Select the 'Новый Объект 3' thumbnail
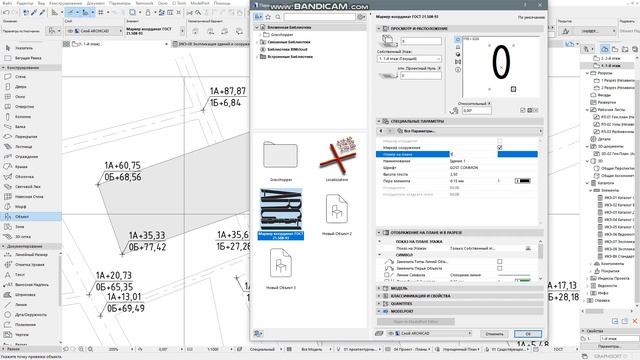640x360 pixels. (281, 268)
